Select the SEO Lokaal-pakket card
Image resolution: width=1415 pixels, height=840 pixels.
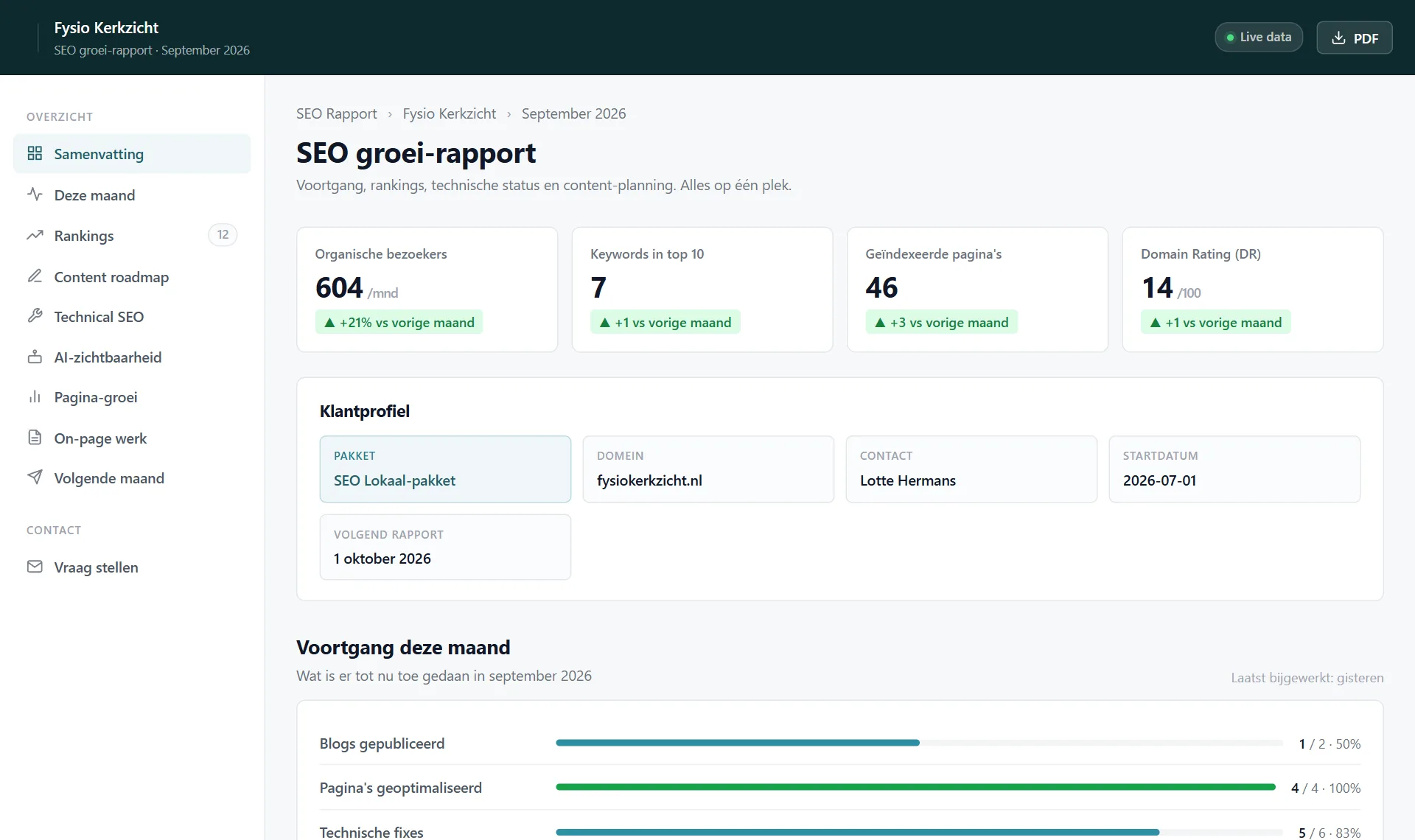pos(445,469)
